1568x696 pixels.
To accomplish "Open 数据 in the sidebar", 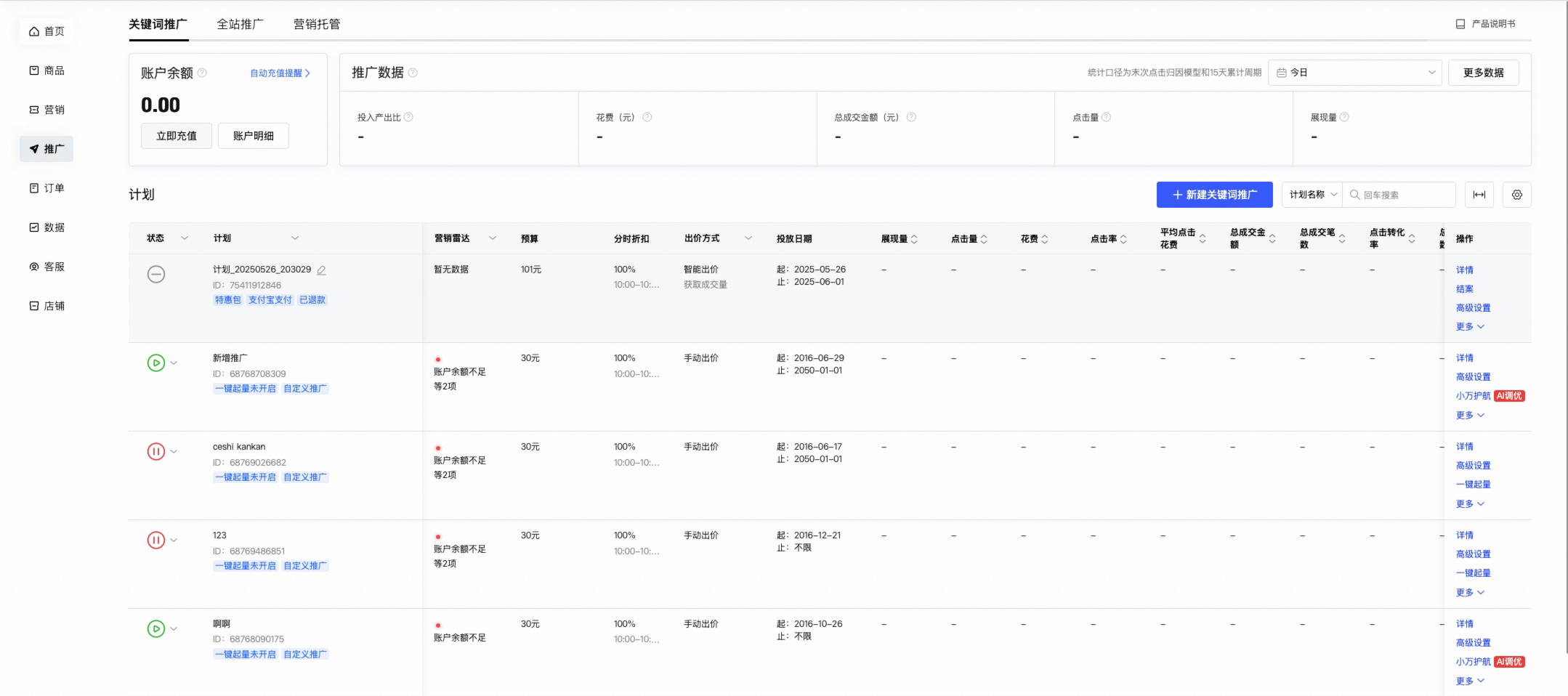I will pos(47,227).
